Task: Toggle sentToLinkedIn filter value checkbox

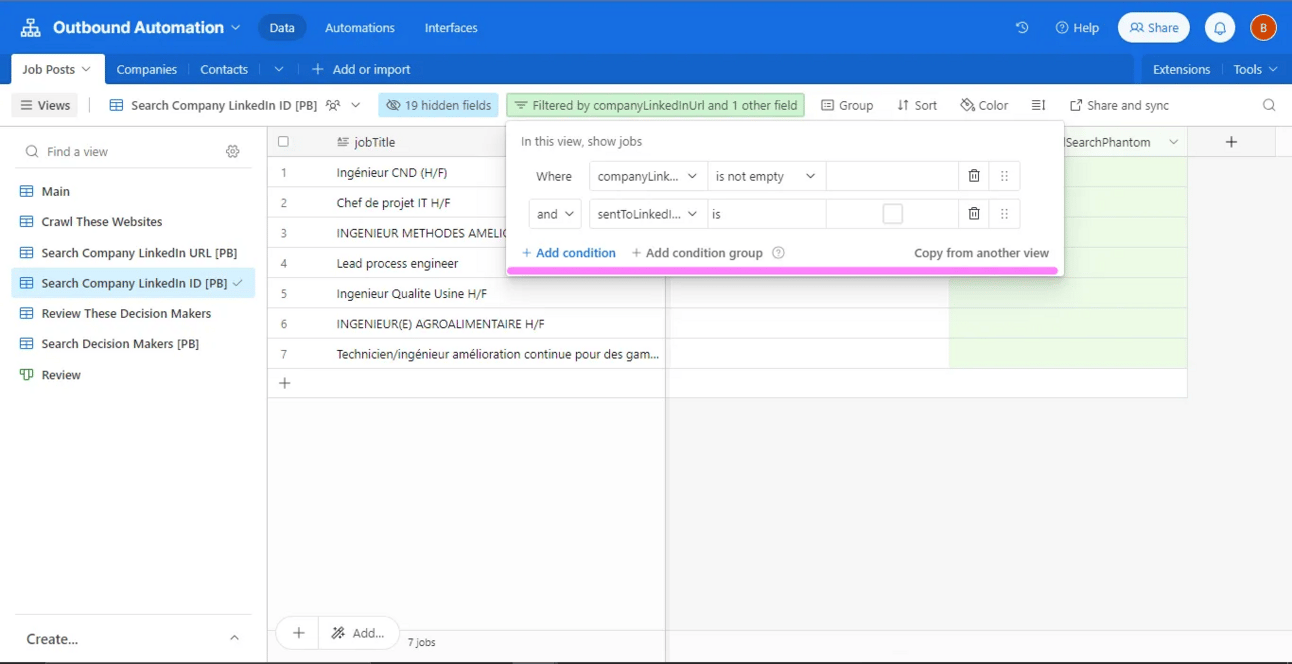Action: tap(893, 214)
